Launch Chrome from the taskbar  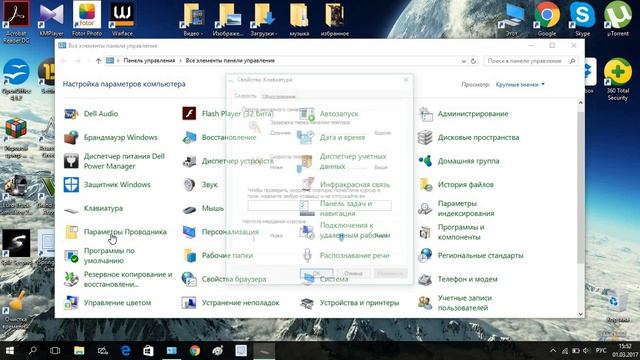pos(195,351)
